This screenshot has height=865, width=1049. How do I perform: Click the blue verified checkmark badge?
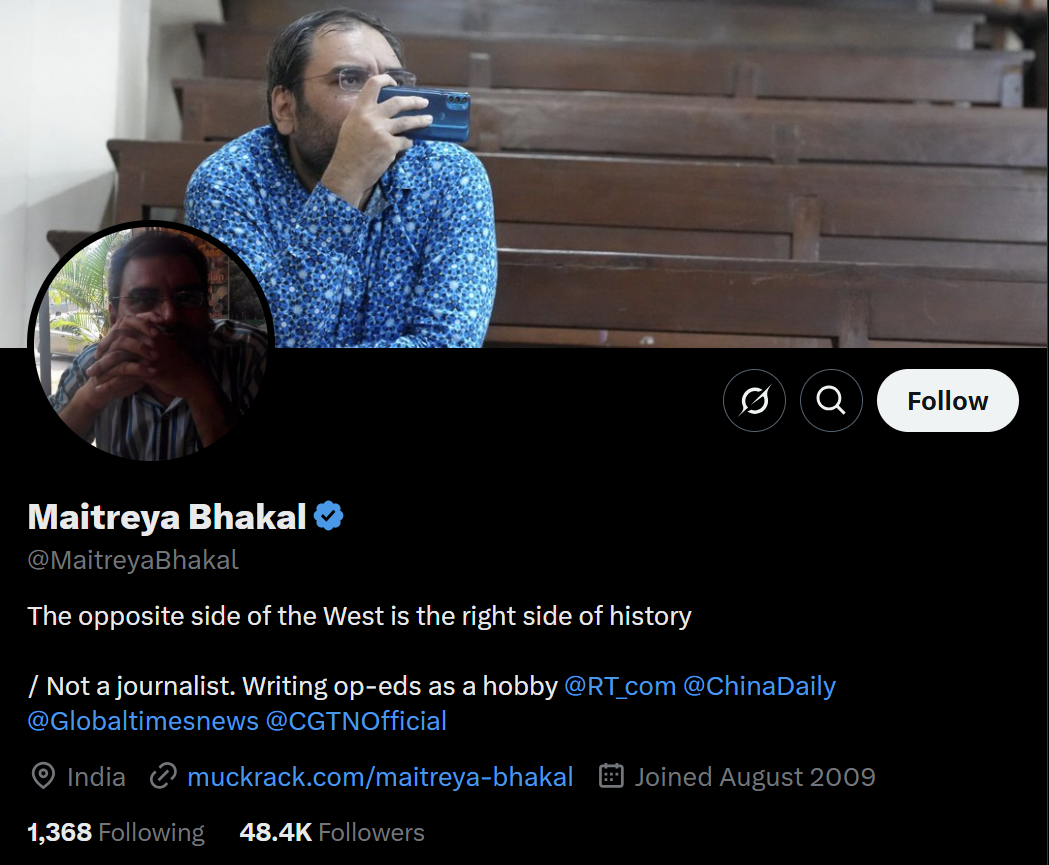pos(328,516)
